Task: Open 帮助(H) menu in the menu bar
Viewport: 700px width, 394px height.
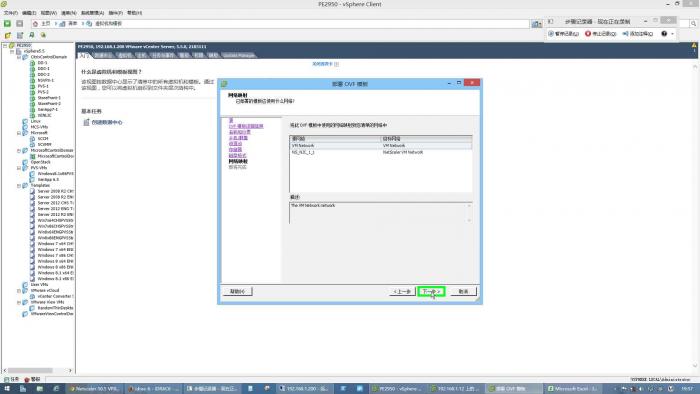Action: pyautogui.click(x=134, y=13)
